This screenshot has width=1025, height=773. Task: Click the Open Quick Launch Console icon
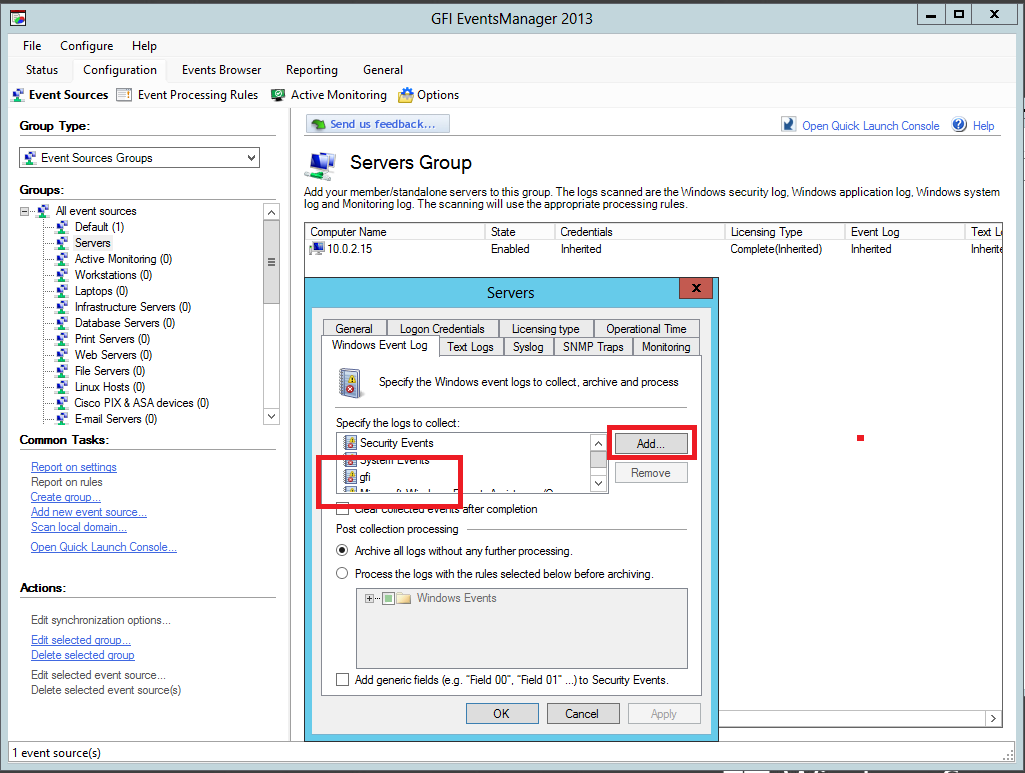[x=789, y=125]
